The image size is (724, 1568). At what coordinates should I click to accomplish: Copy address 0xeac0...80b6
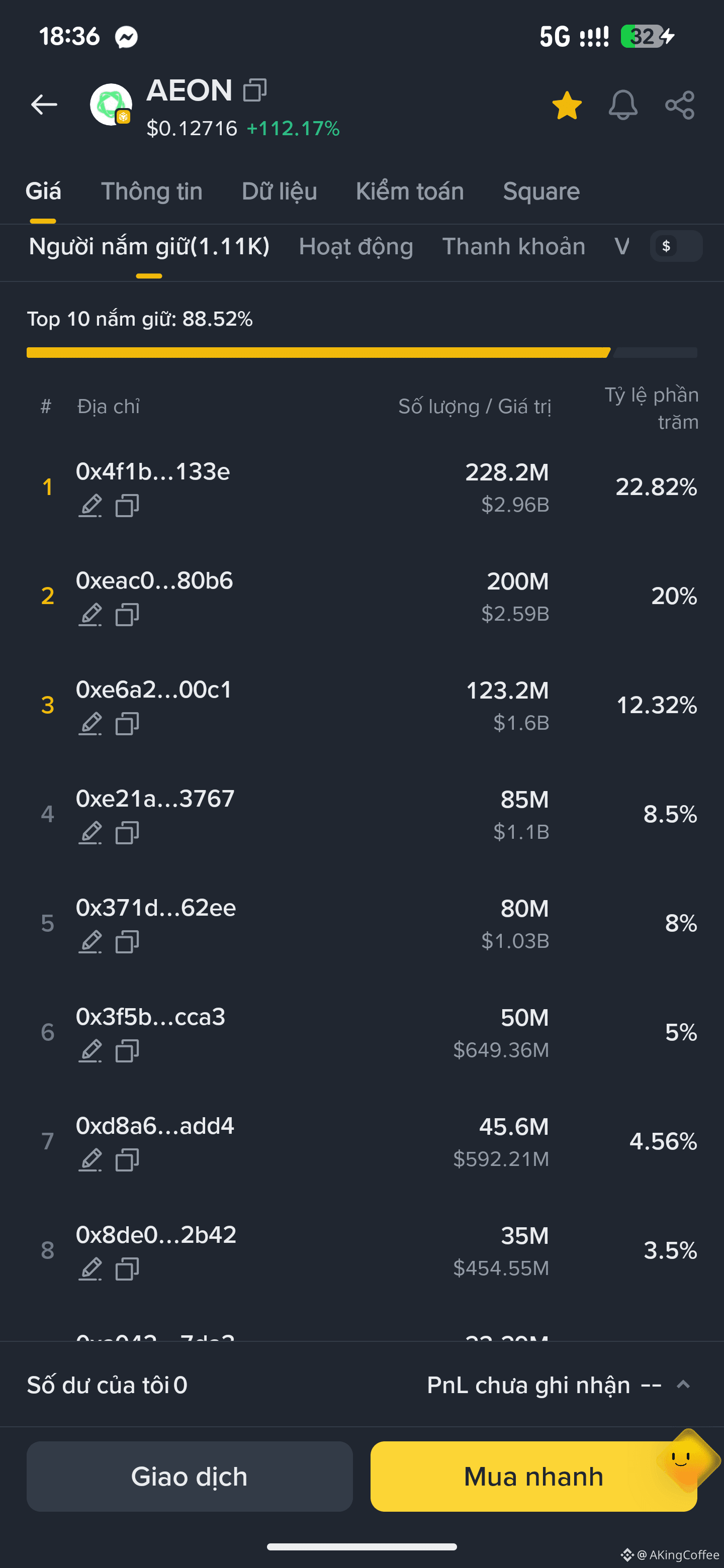coord(127,615)
